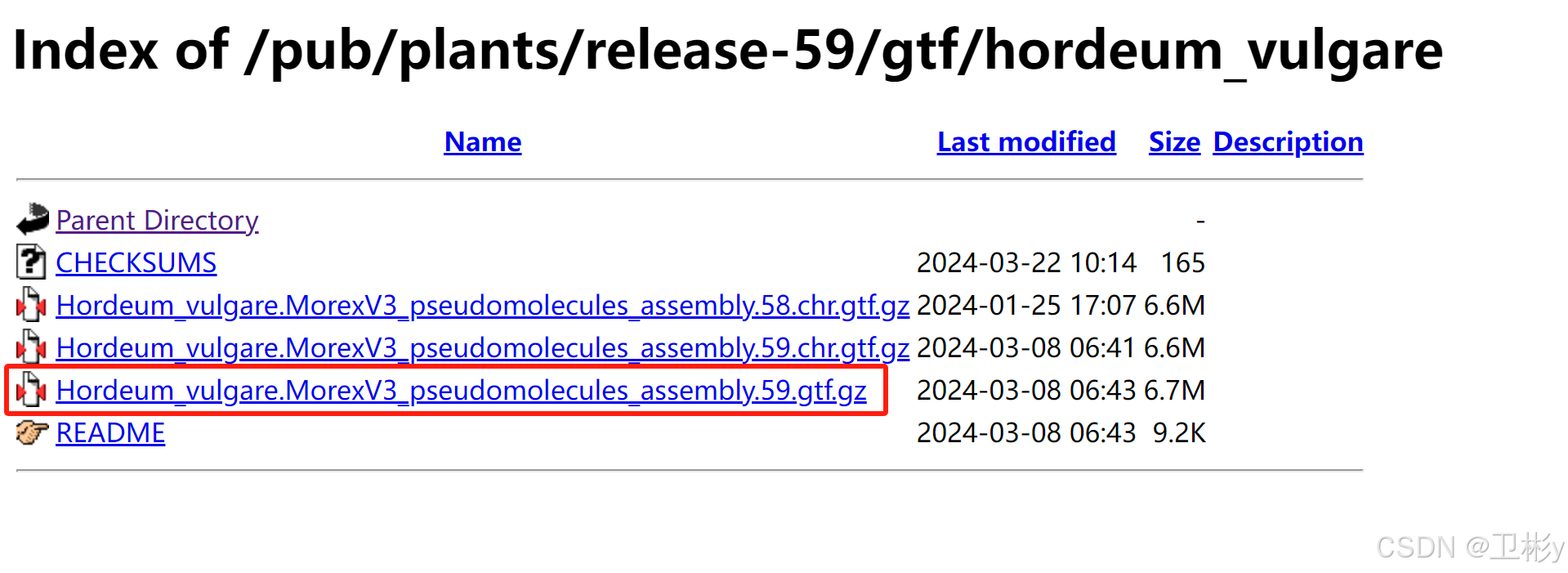Viewport: 1568px width, 573px height.
Task: Open the Parent Directory link
Action: click(156, 219)
